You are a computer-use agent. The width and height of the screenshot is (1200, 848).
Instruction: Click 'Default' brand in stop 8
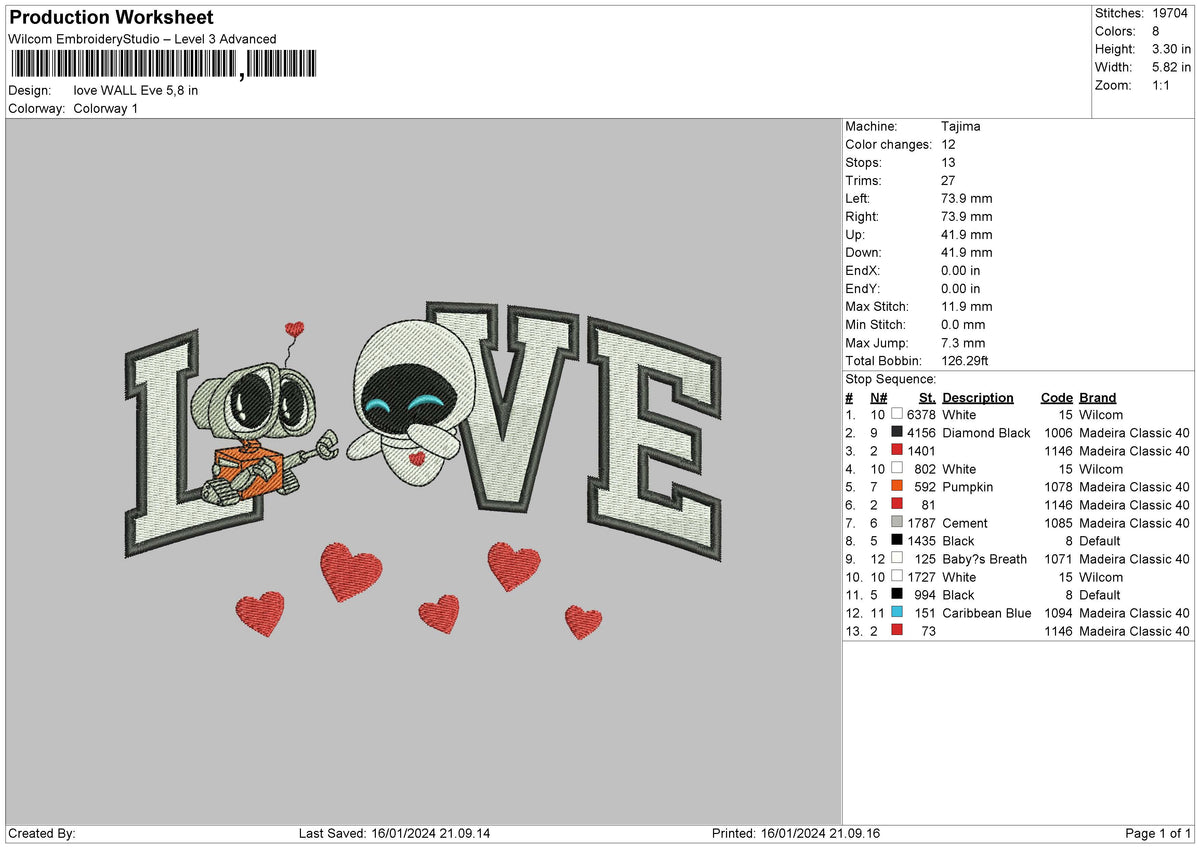pyautogui.click(x=1100, y=540)
